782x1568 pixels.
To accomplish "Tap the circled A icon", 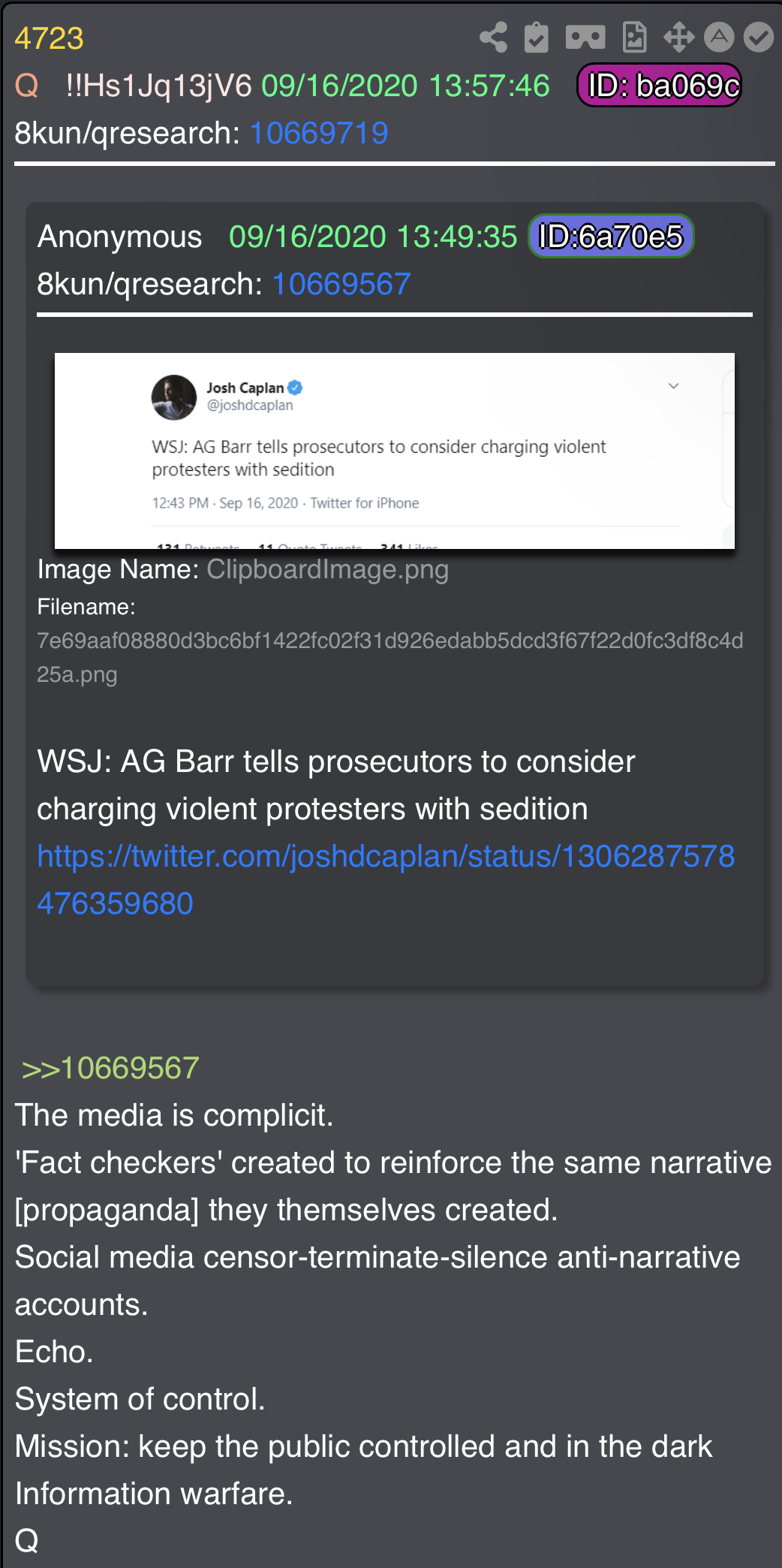I will [x=719, y=38].
